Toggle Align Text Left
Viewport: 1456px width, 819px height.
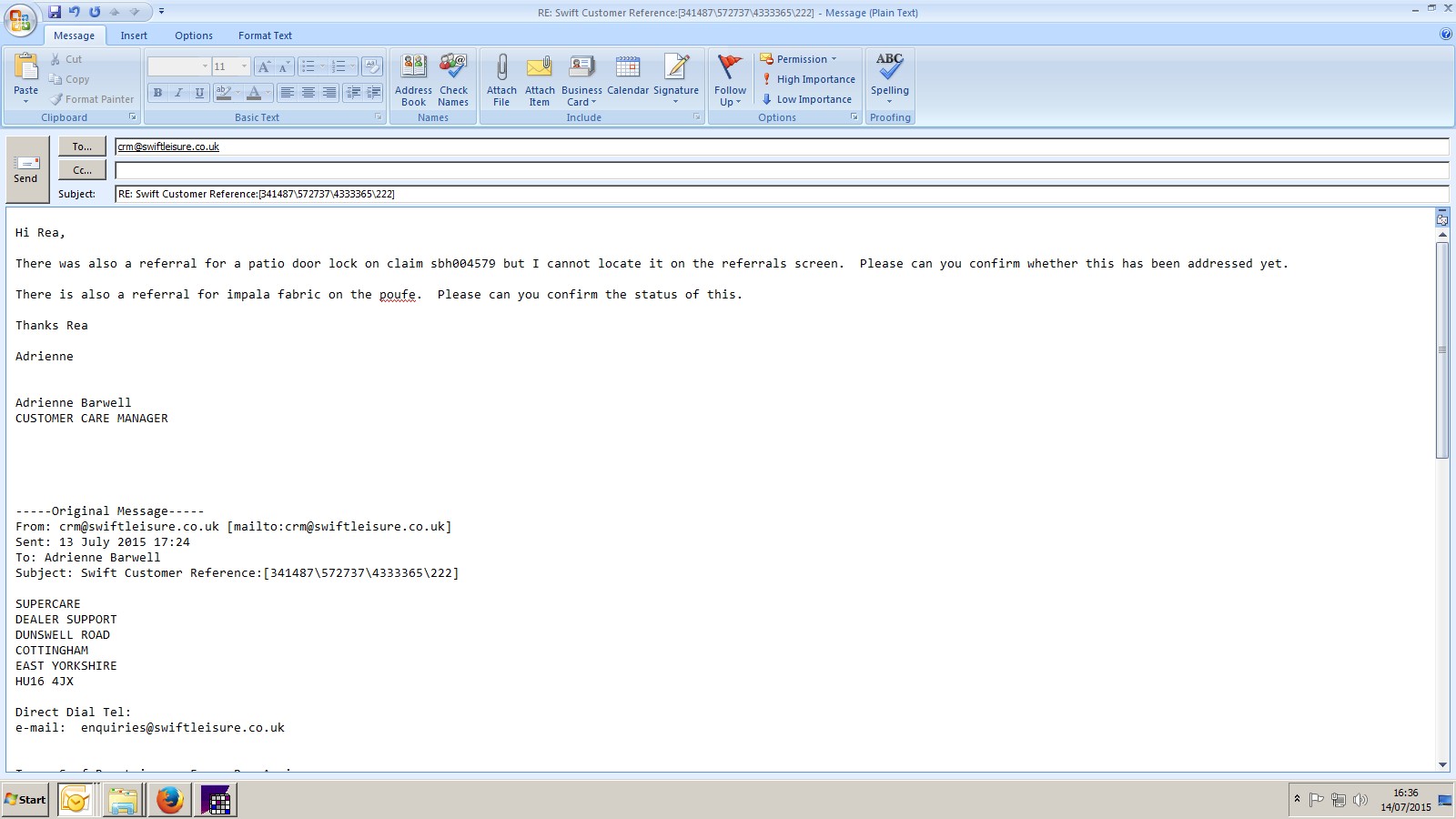pos(288,93)
